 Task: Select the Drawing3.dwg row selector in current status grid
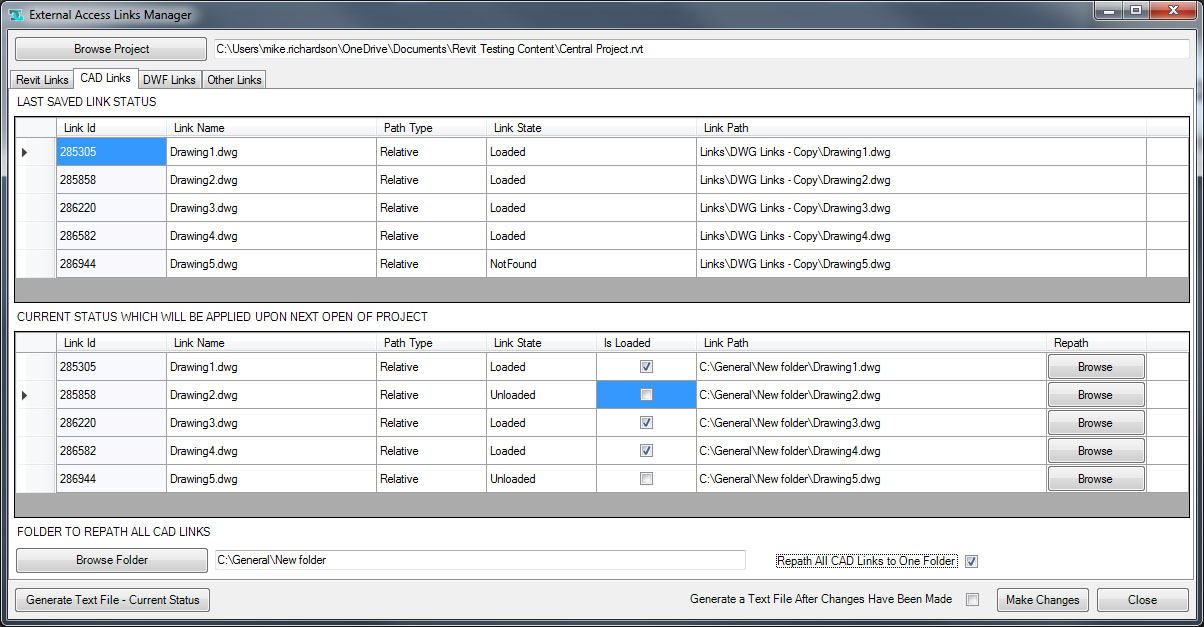(x=34, y=422)
